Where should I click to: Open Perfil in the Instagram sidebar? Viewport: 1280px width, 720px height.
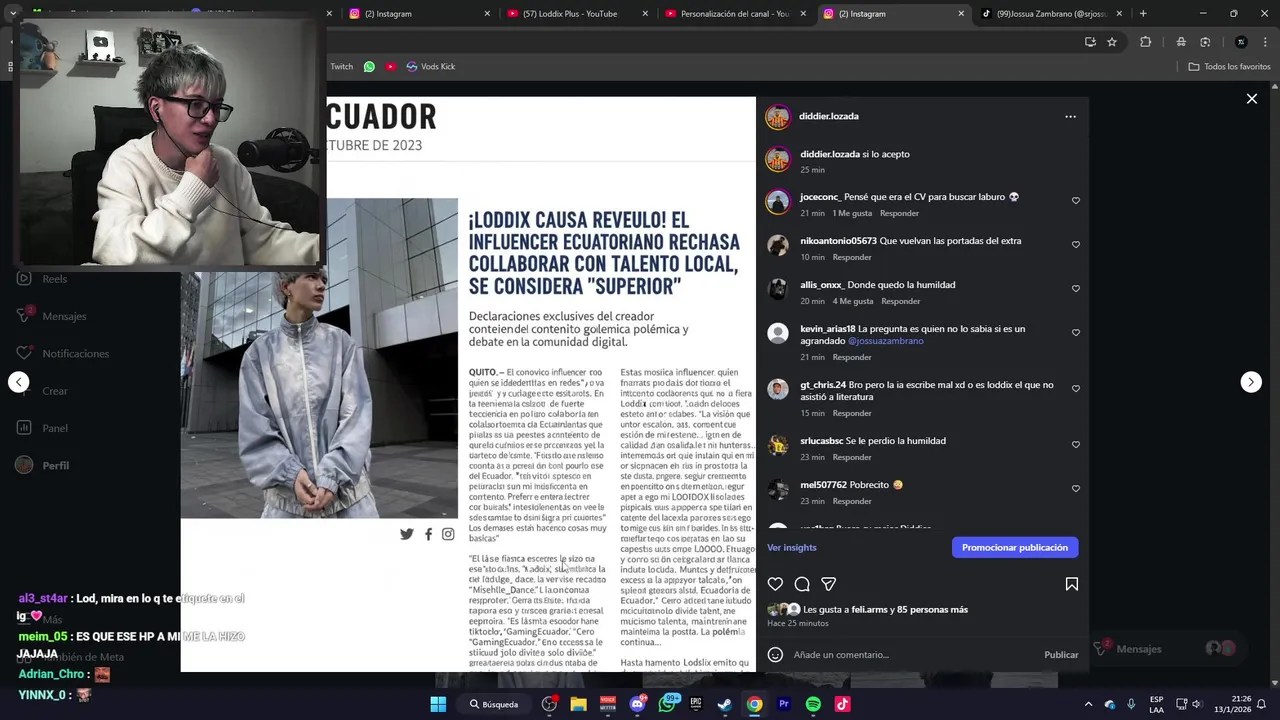click(x=43, y=465)
